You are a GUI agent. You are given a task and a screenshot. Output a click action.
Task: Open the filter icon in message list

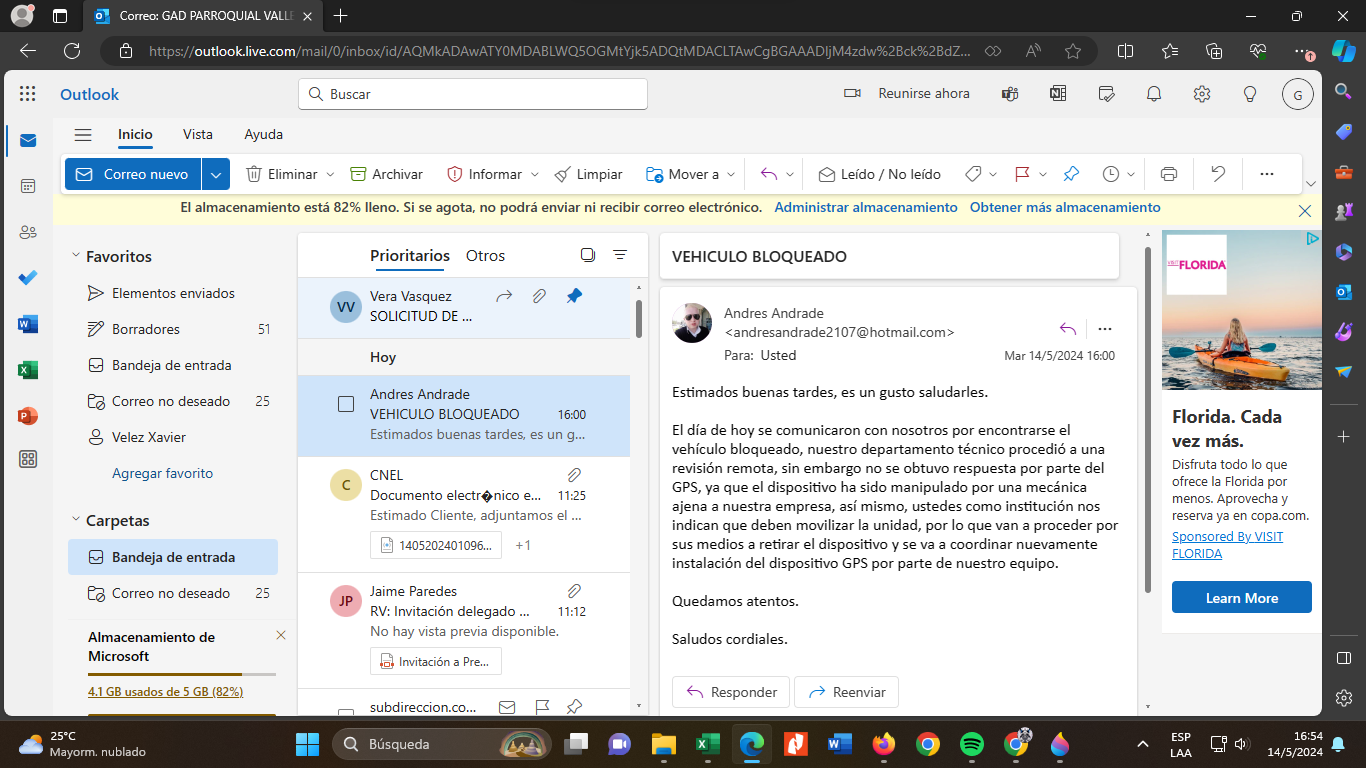[620, 255]
